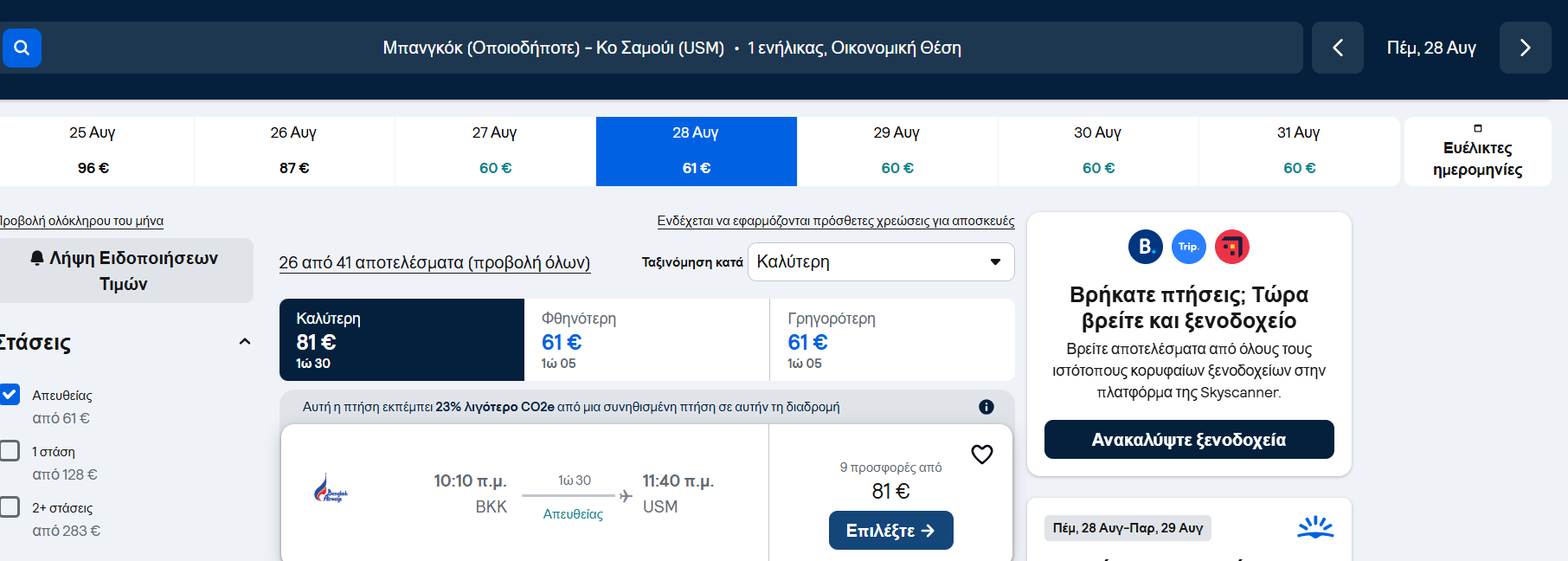
Task: Click 26 από 41 αποτελέσματα show all link
Action: pyautogui.click(x=434, y=262)
